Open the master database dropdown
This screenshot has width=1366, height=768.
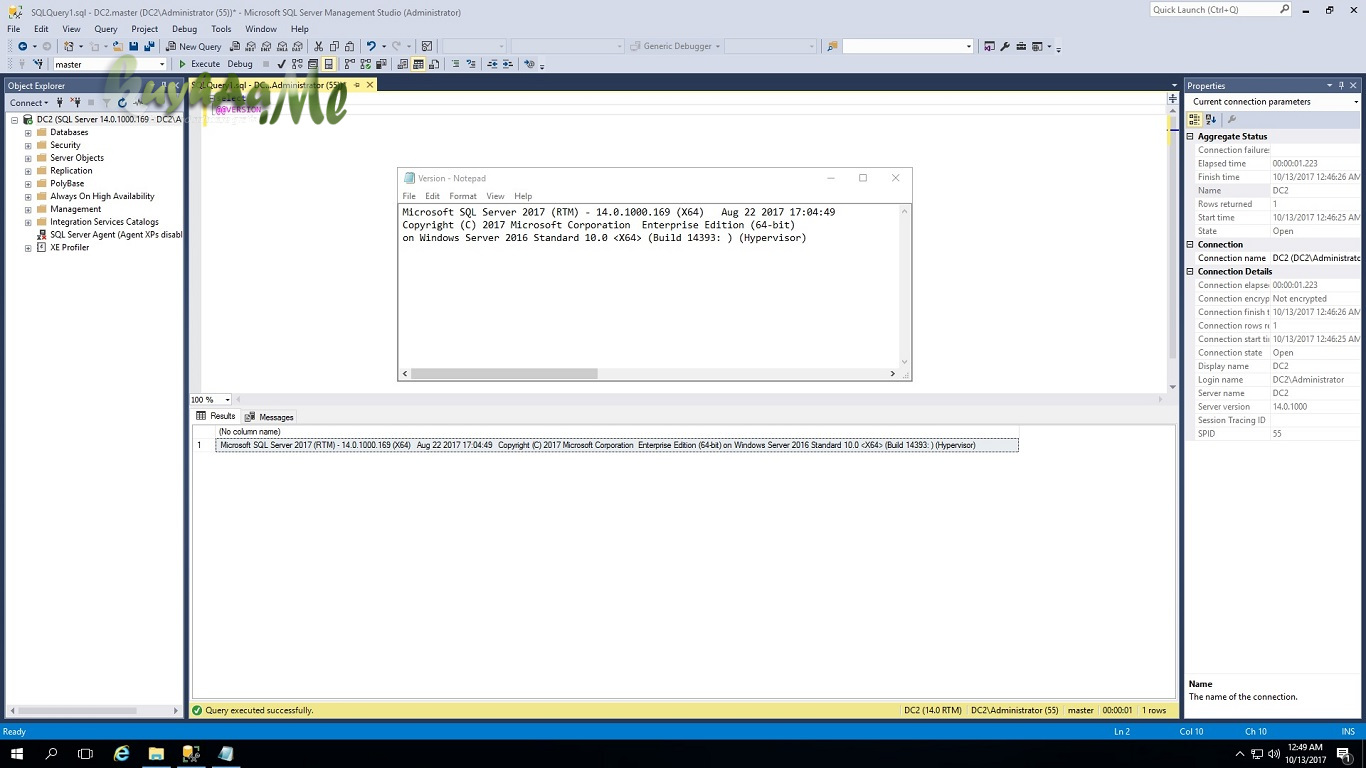click(162, 64)
